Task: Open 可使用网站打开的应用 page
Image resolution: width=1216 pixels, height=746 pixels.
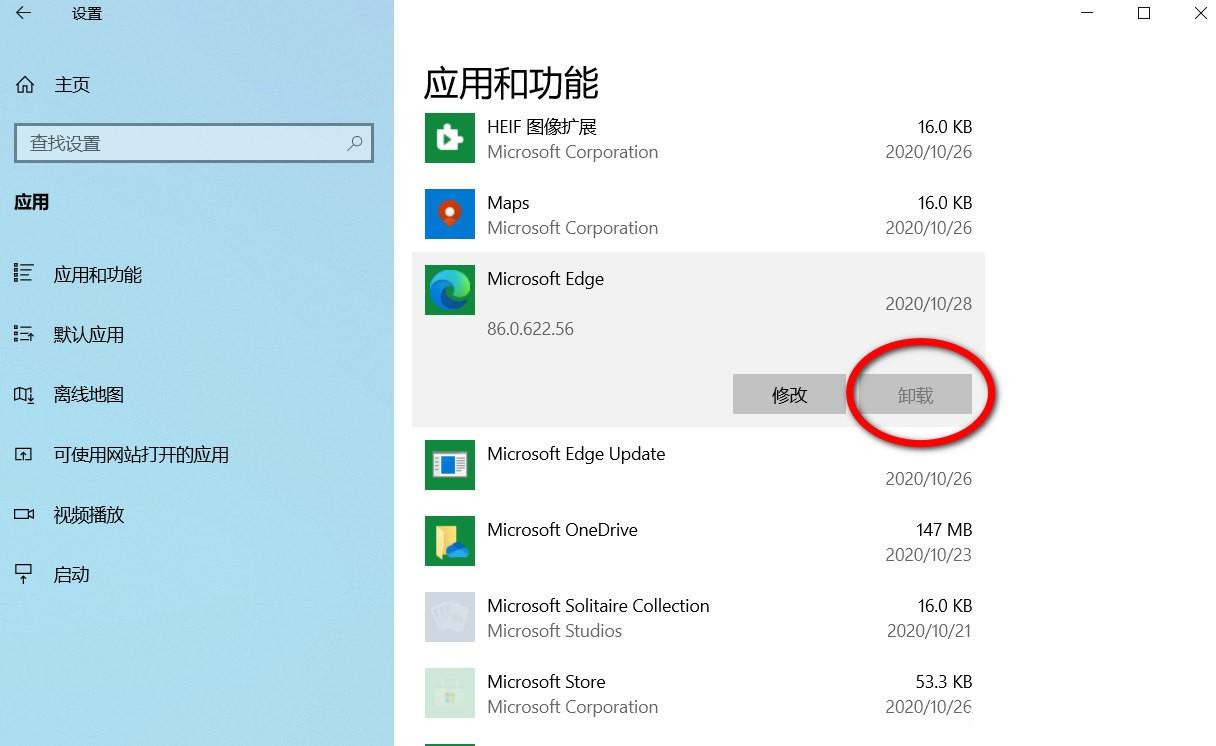Action: coord(142,454)
